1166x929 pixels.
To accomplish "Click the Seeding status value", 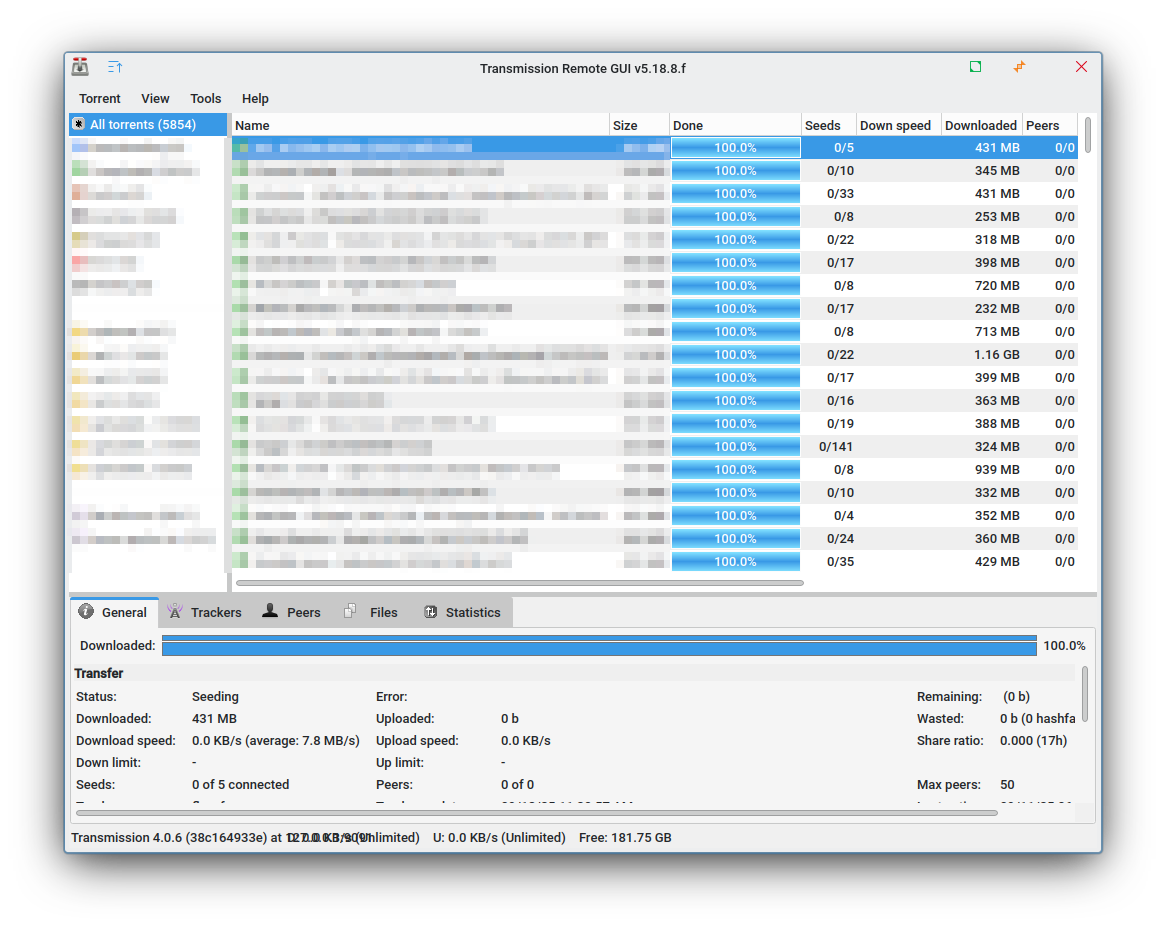I will (215, 696).
